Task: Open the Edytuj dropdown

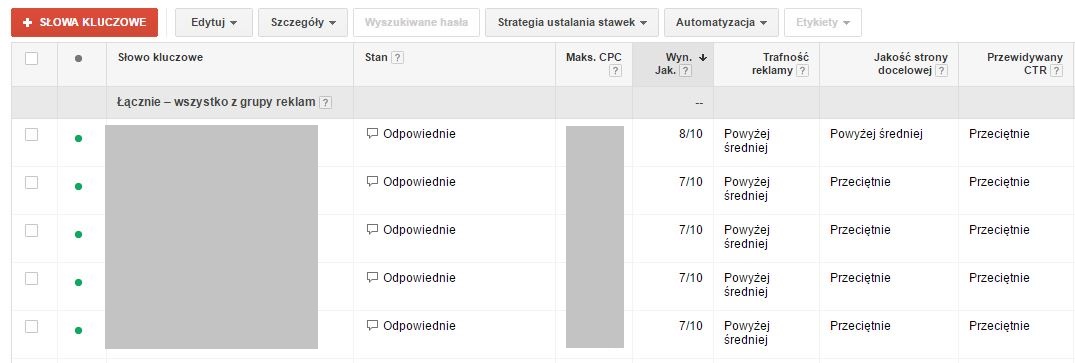Action: (214, 23)
